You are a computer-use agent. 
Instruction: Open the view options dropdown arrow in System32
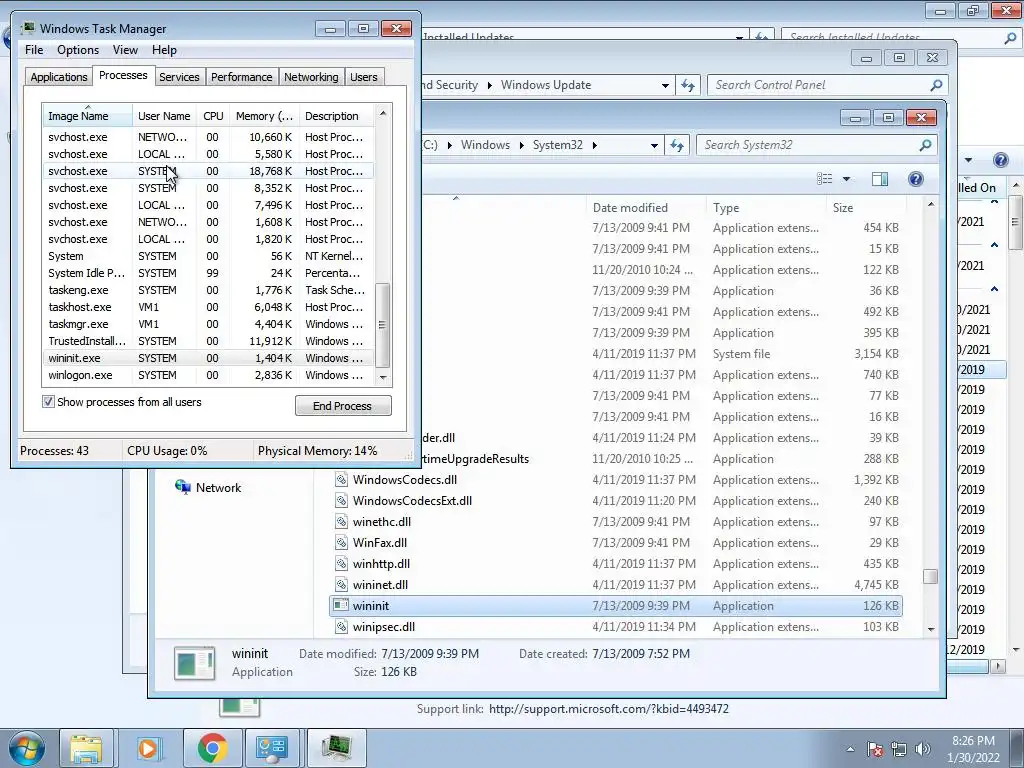point(846,179)
